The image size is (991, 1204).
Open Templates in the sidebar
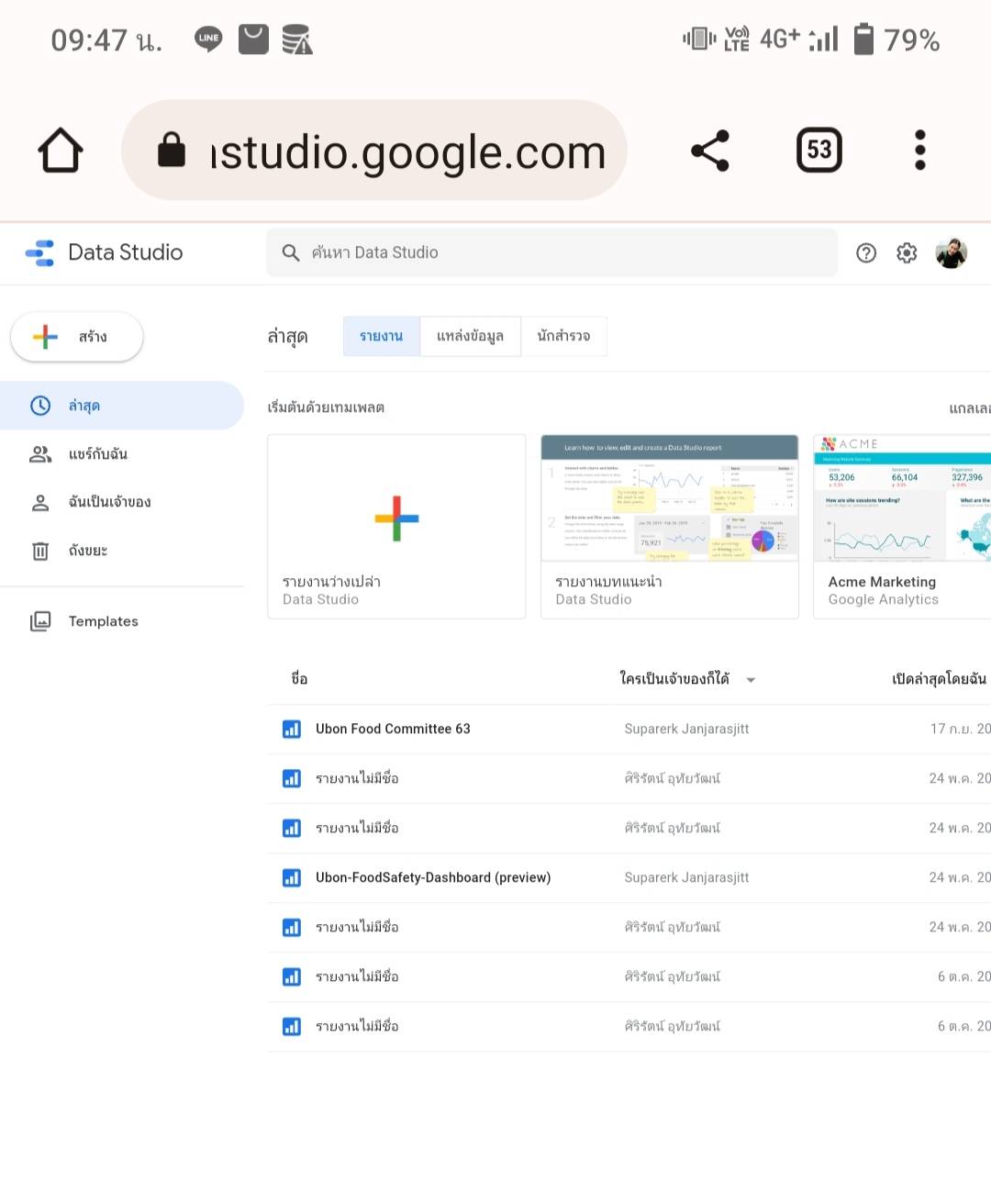(x=103, y=621)
